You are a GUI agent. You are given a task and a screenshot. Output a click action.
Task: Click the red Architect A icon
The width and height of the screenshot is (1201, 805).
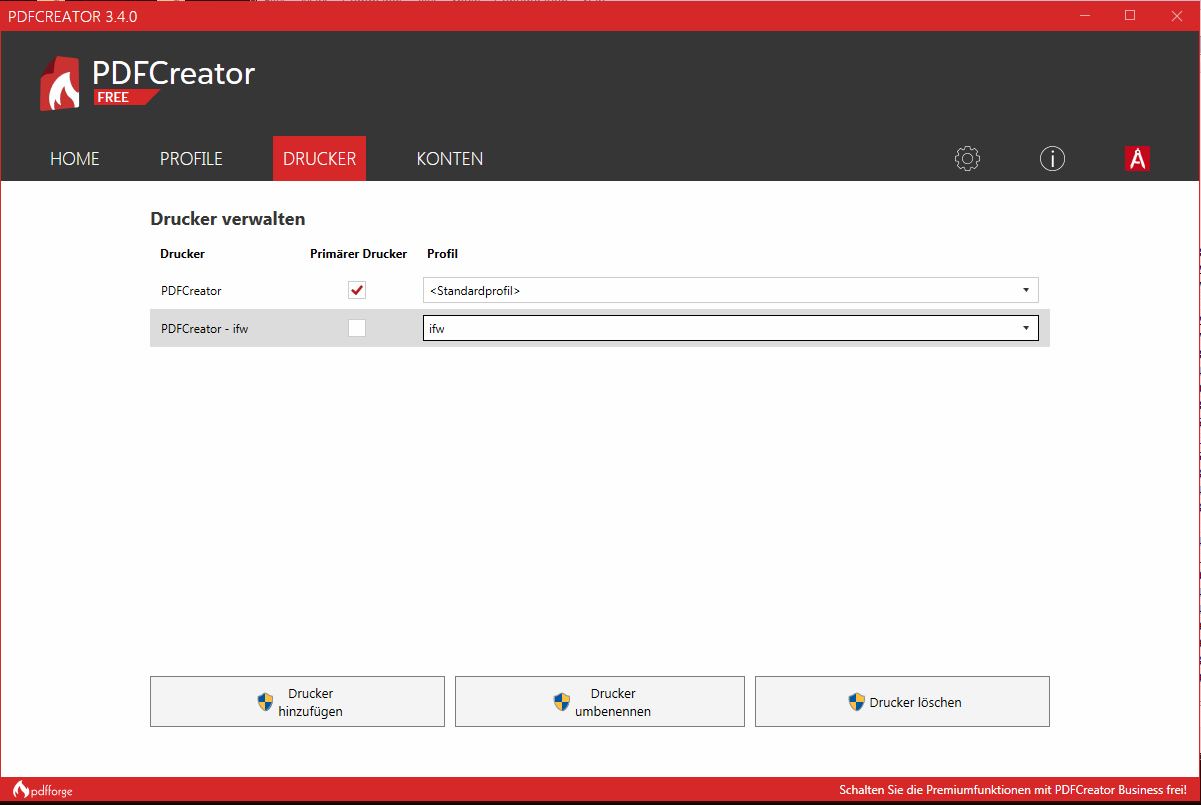[x=1137, y=158]
